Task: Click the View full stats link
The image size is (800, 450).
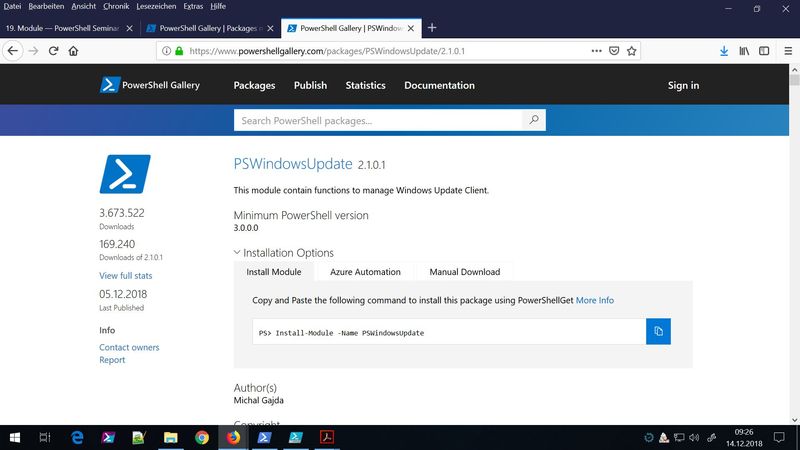Action: click(126, 276)
